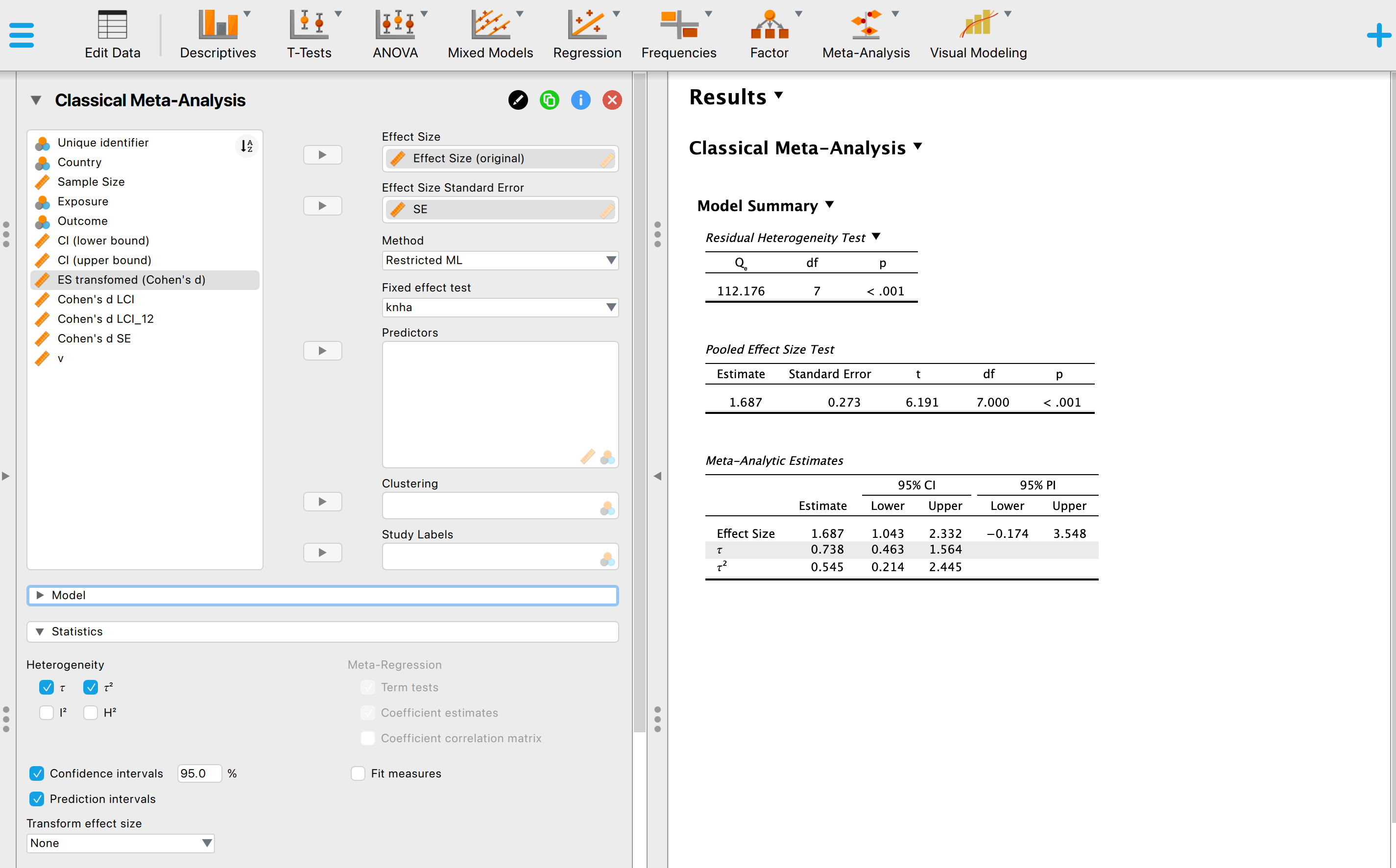Click Pooled Effect Size Test table title
Screen dimensions: 1396x868
(x=770, y=350)
